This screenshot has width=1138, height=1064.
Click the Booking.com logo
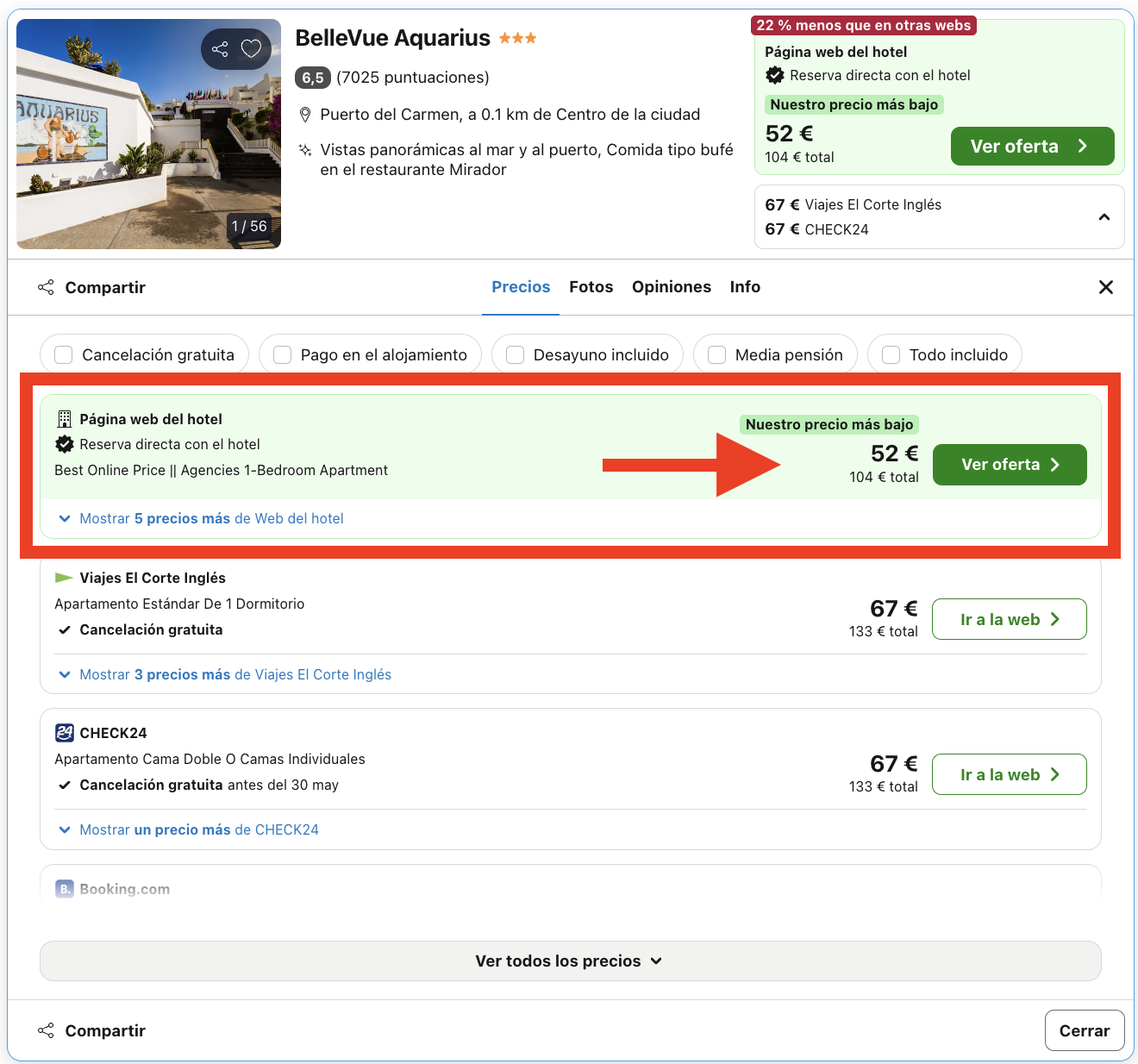click(x=65, y=888)
